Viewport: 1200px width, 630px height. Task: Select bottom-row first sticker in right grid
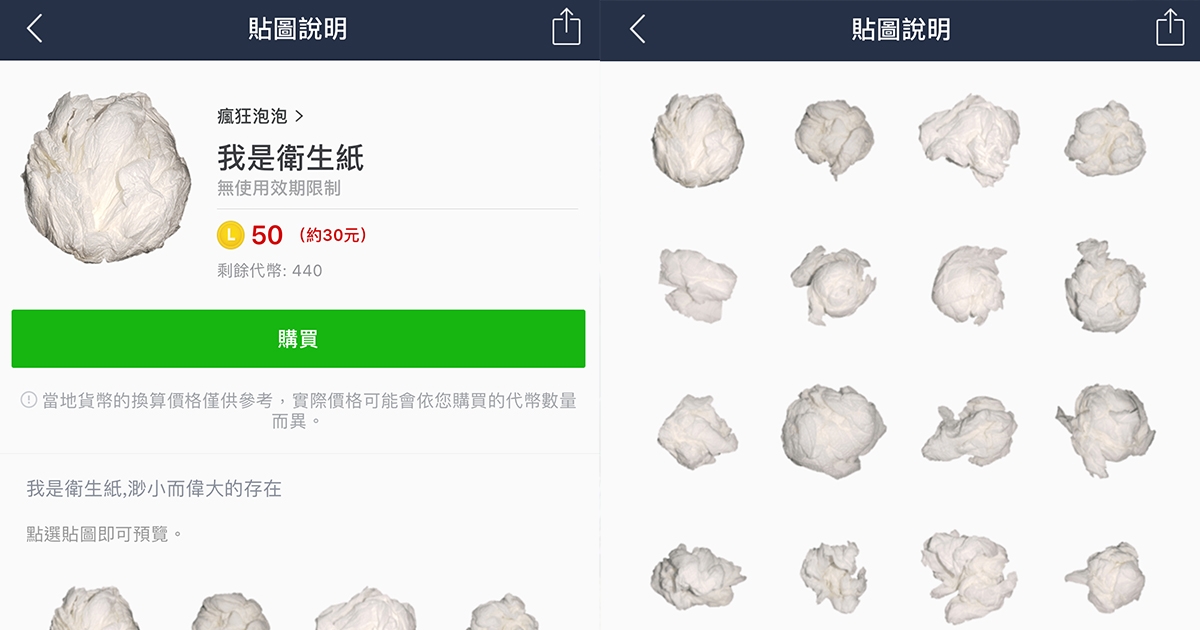(698, 577)
